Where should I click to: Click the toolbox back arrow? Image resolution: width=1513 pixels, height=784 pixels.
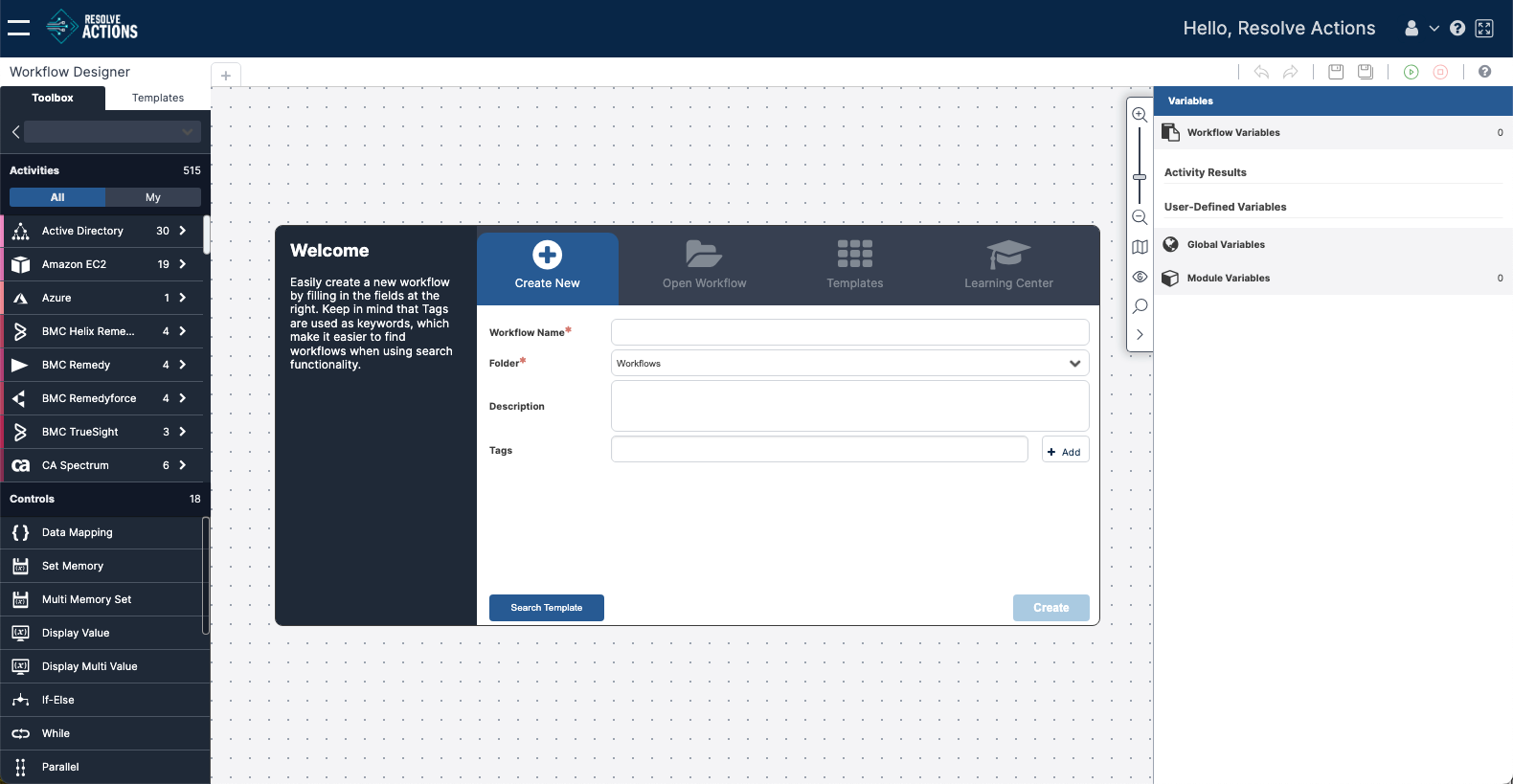15,132
